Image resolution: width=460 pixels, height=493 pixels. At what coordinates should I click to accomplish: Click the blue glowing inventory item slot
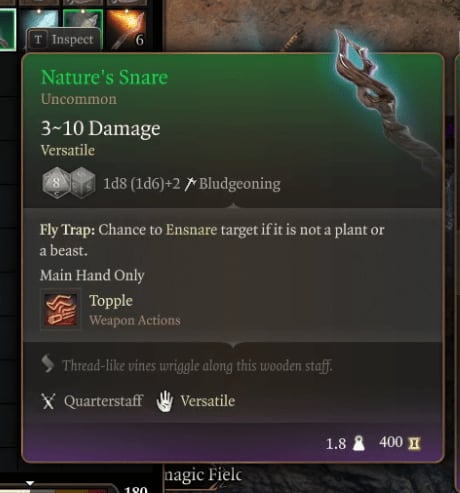click(x=39, y=19)
